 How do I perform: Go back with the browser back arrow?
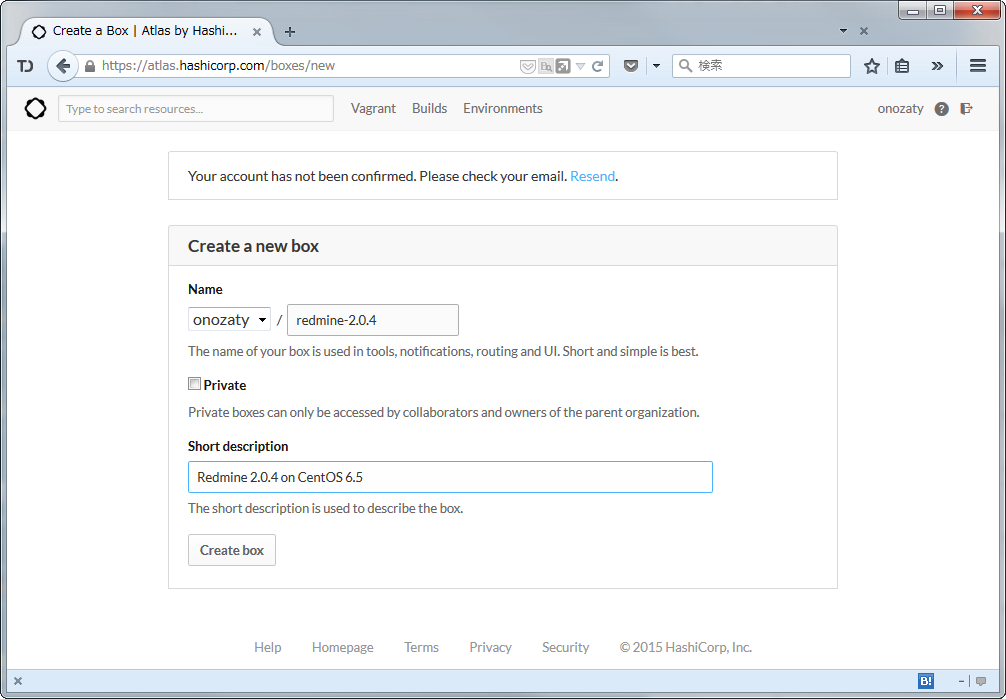click(63, 65)
